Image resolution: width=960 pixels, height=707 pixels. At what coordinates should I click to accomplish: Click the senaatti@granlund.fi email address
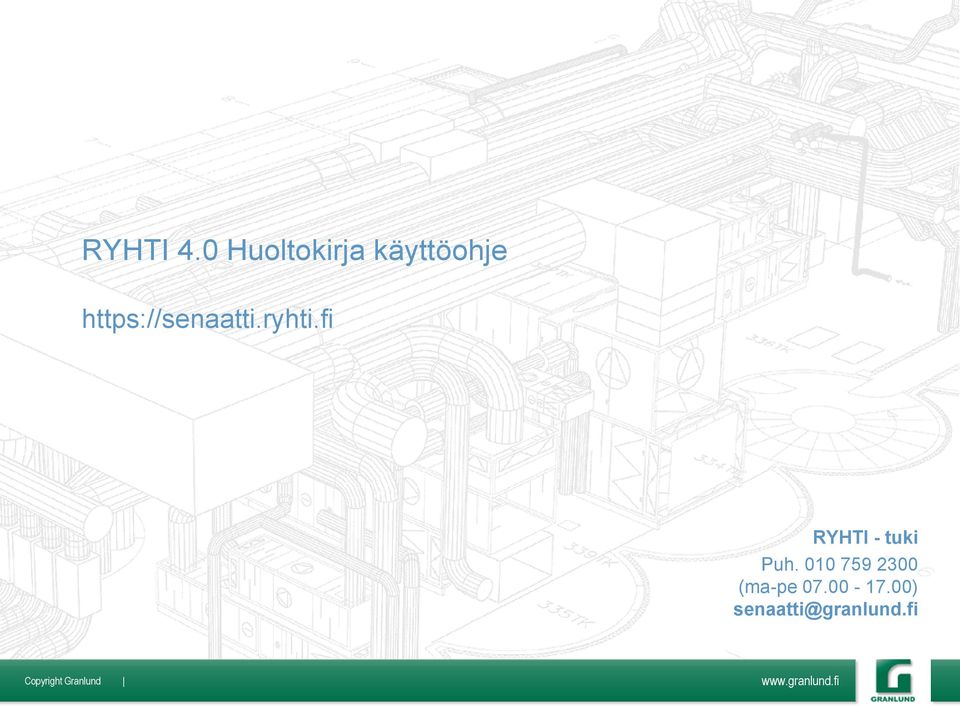tap(825, 609)
